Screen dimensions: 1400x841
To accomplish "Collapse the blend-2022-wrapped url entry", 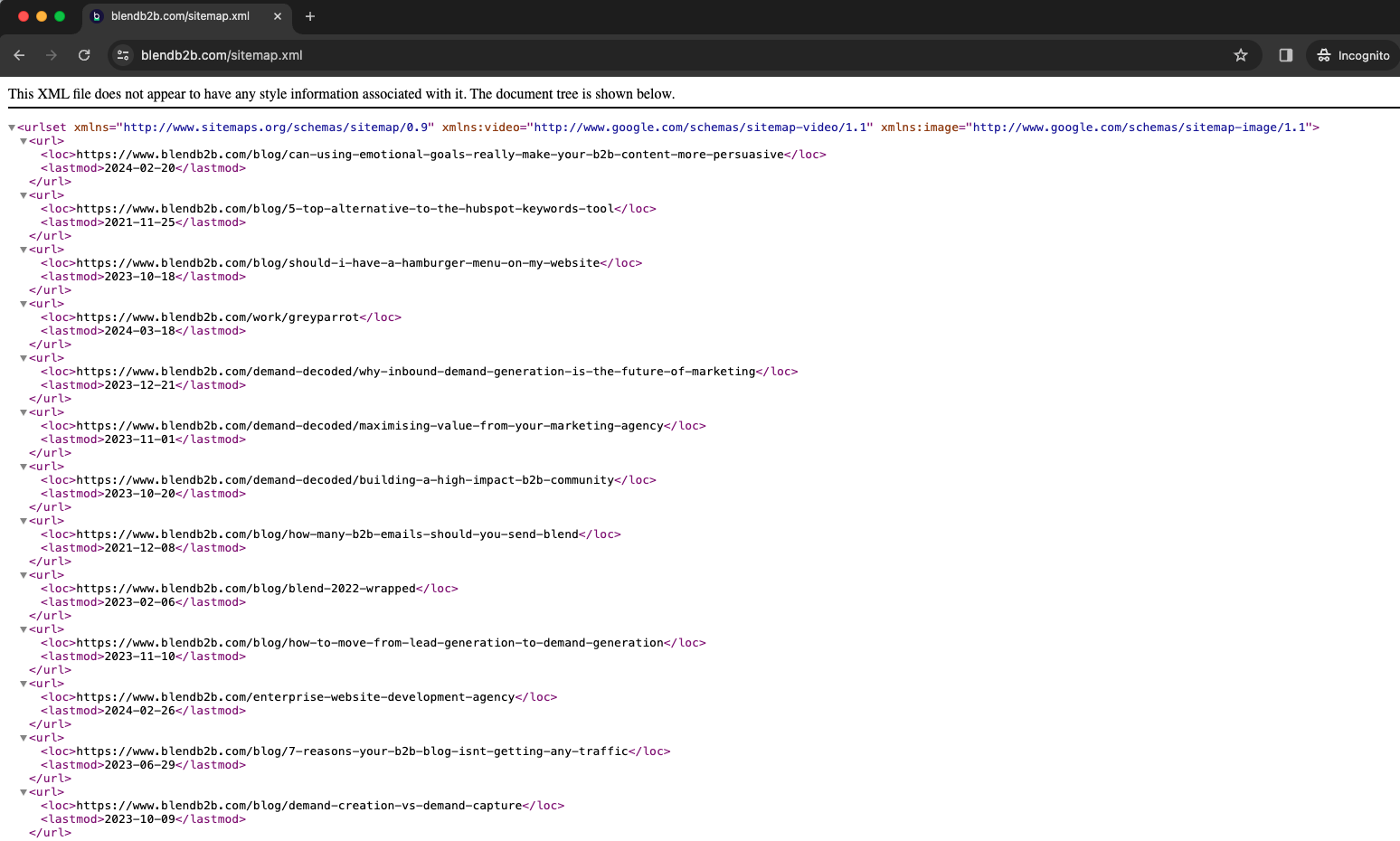I will click(23, 574).
